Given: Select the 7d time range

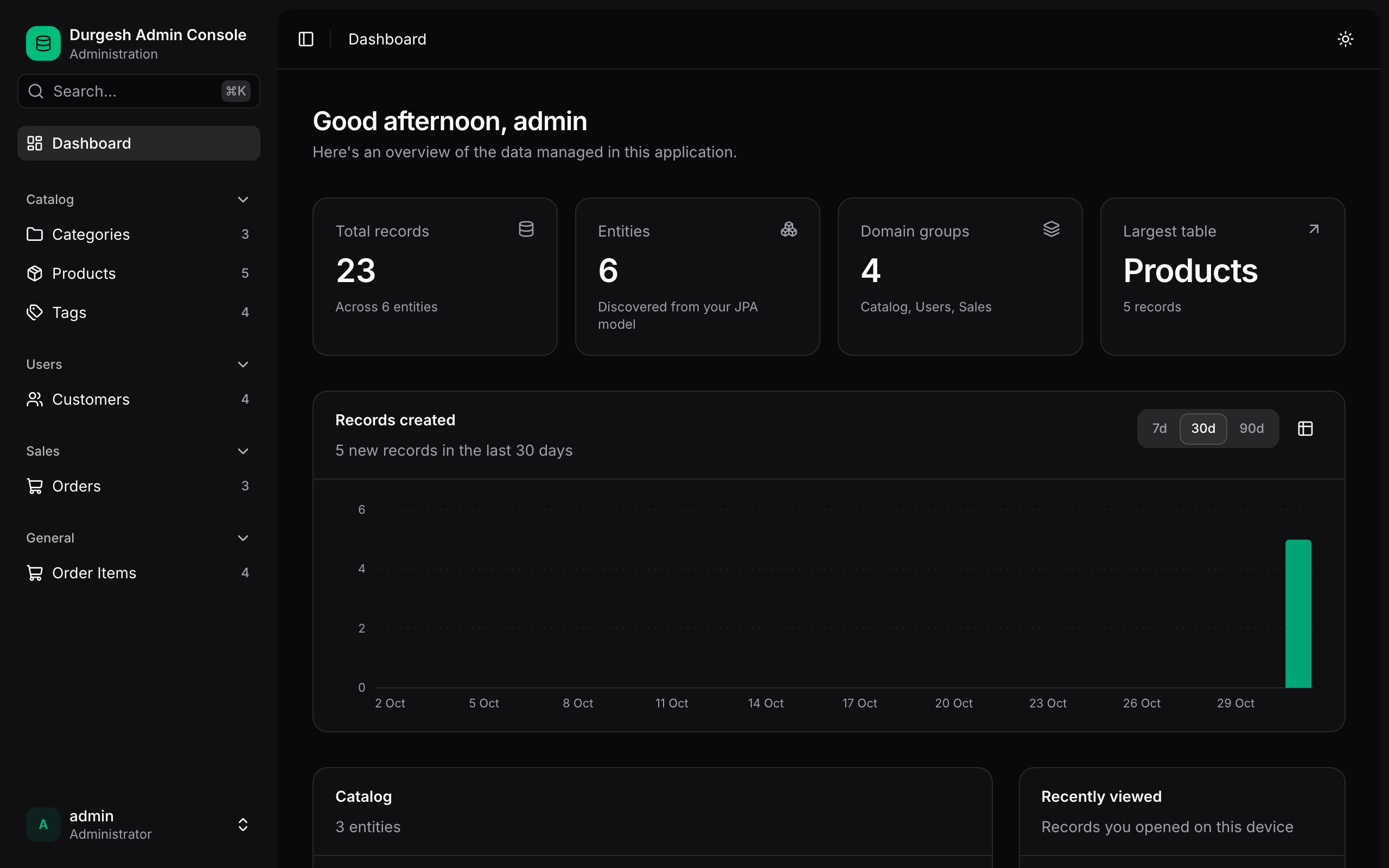Looking at the screenshot, I should 1159,428.
